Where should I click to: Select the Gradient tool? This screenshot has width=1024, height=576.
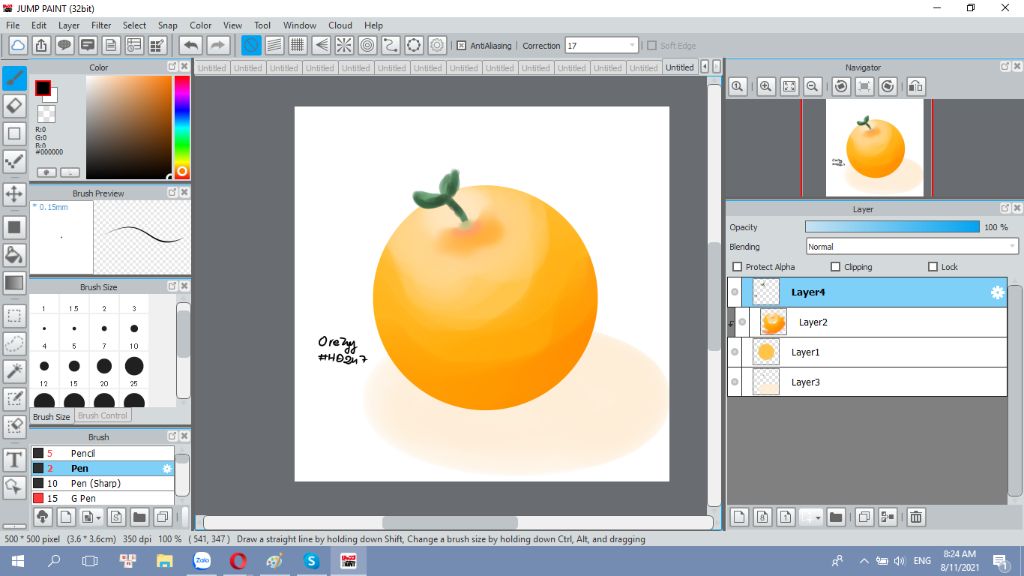coord(14,283)
